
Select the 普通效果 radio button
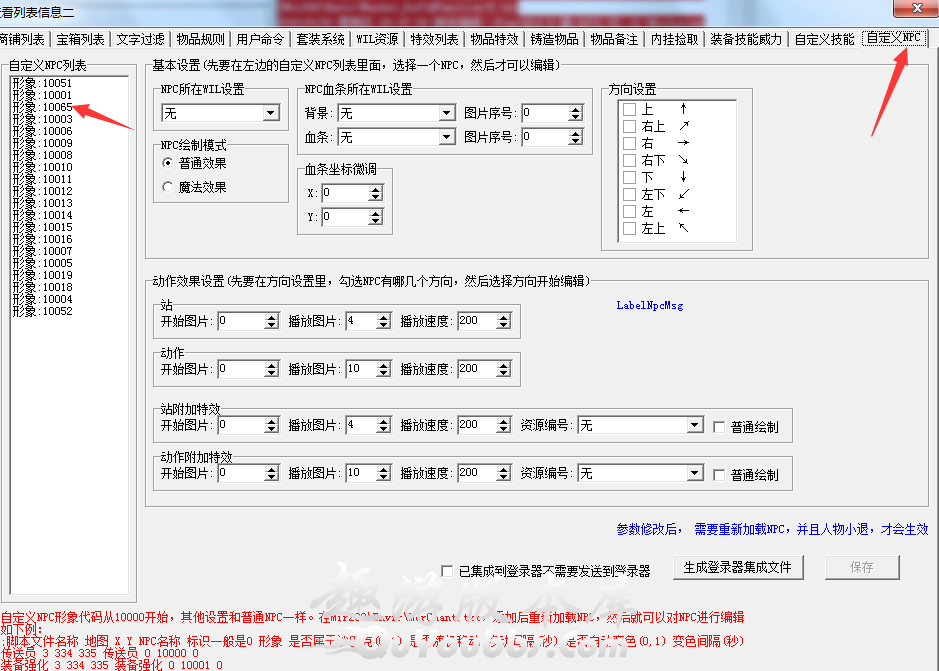(168, 163)
